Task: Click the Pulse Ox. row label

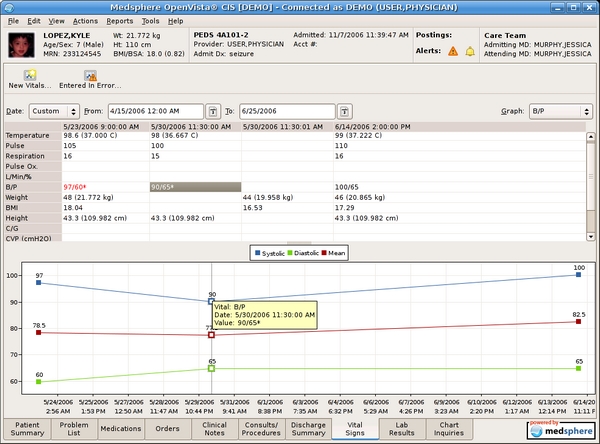Action: [21, 166]
